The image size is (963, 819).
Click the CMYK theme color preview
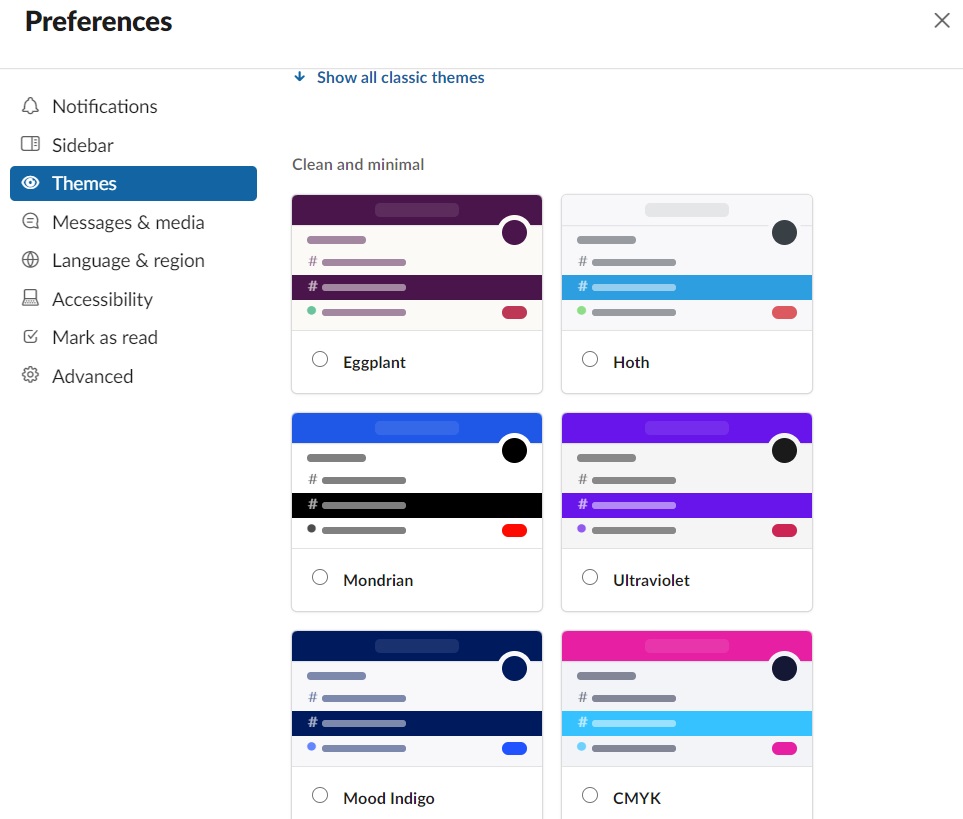click(x=687, y=699)
